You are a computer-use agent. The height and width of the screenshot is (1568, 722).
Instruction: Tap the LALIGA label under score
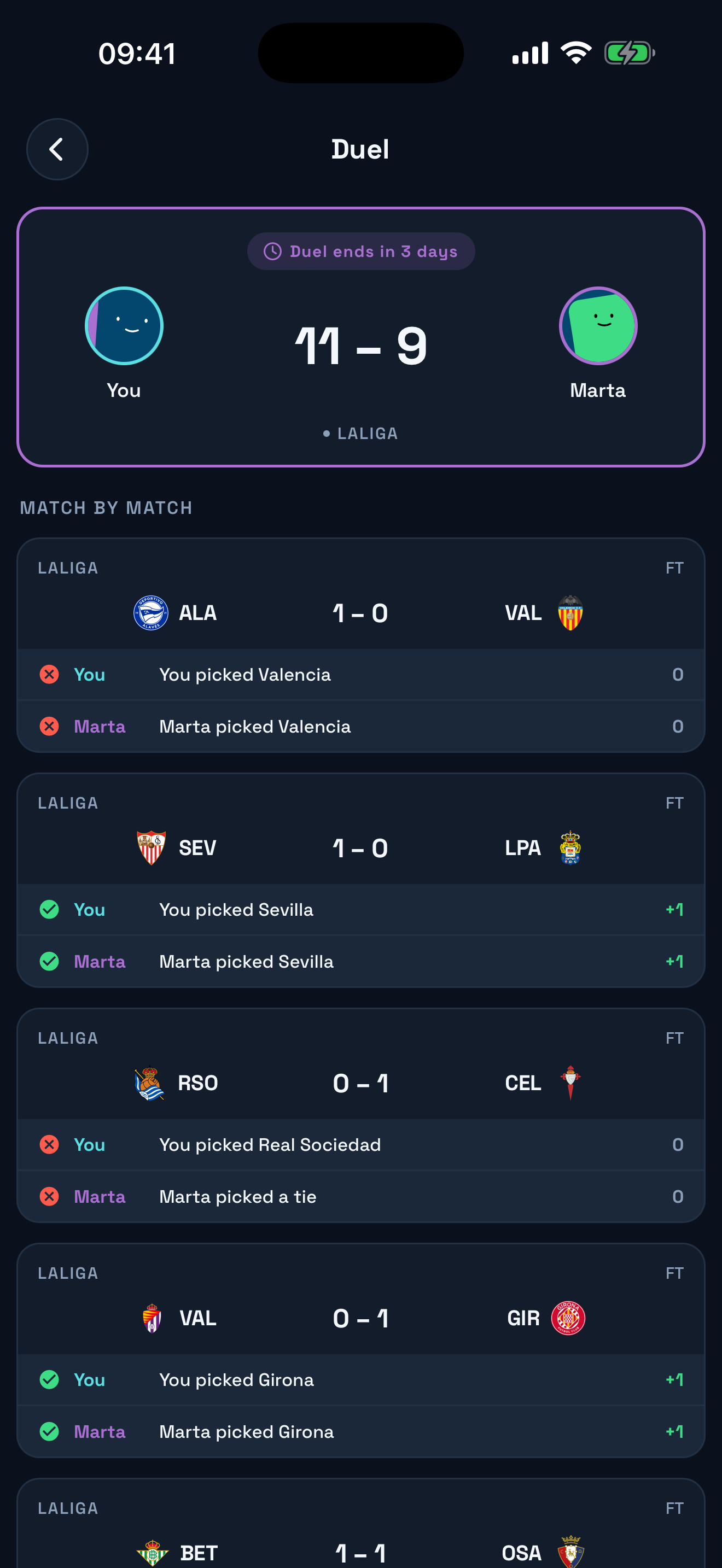tap(367, 434)
